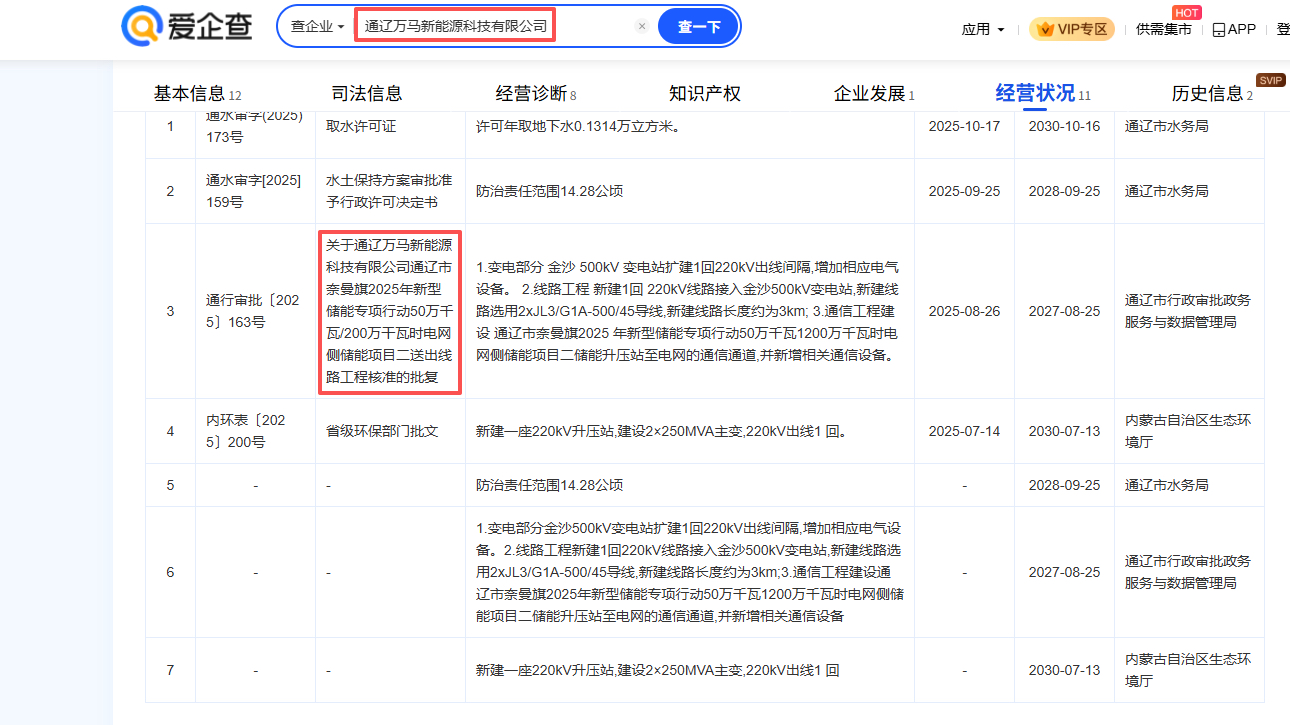
Task: Click row number 6 cell
Action: click(170, 572)
